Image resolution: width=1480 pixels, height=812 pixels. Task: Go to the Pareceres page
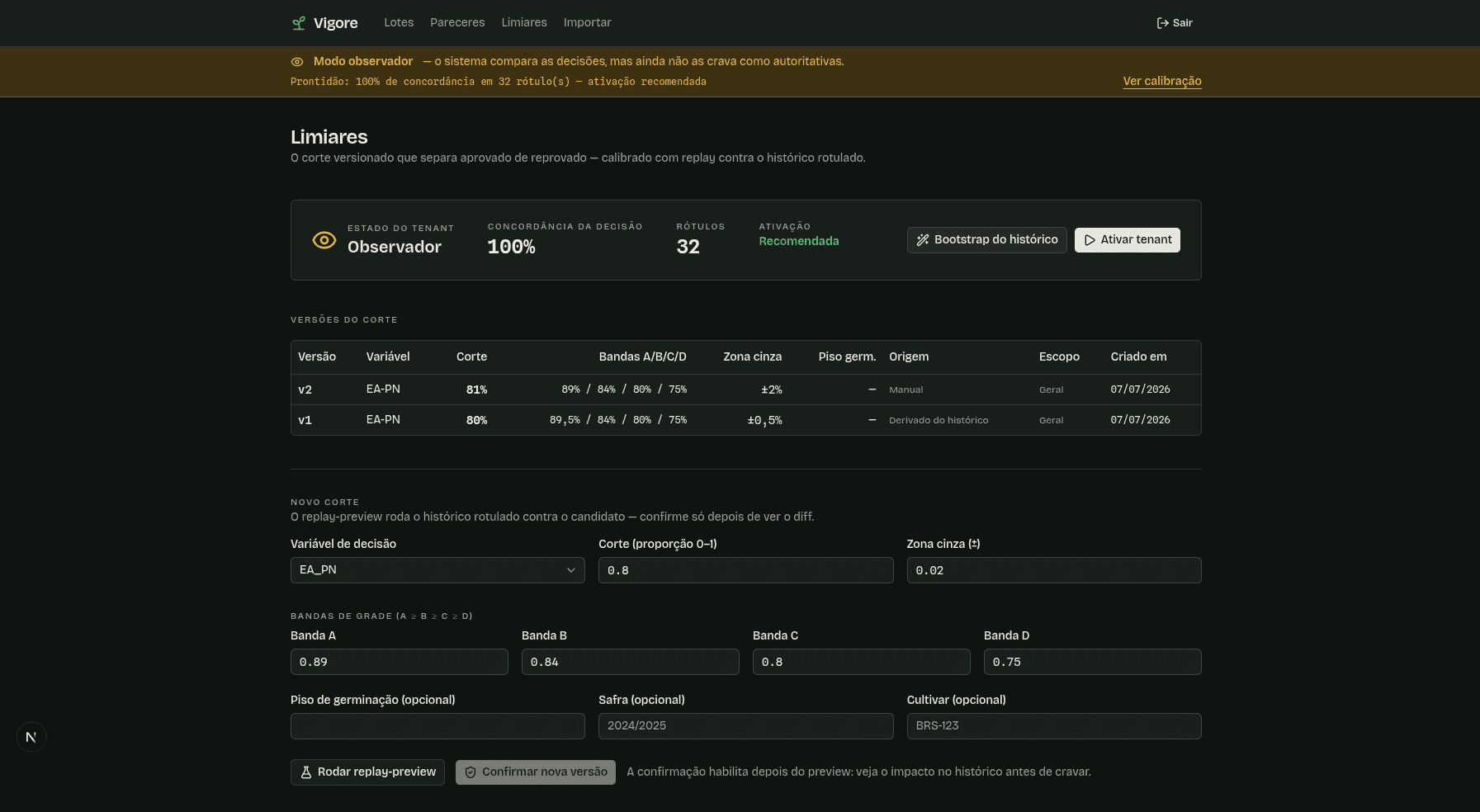[x=457, y=23]
